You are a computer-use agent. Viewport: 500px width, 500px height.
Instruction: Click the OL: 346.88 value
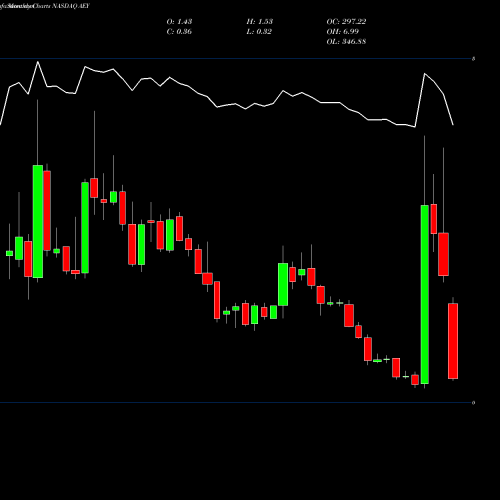[x=346, y=42]
